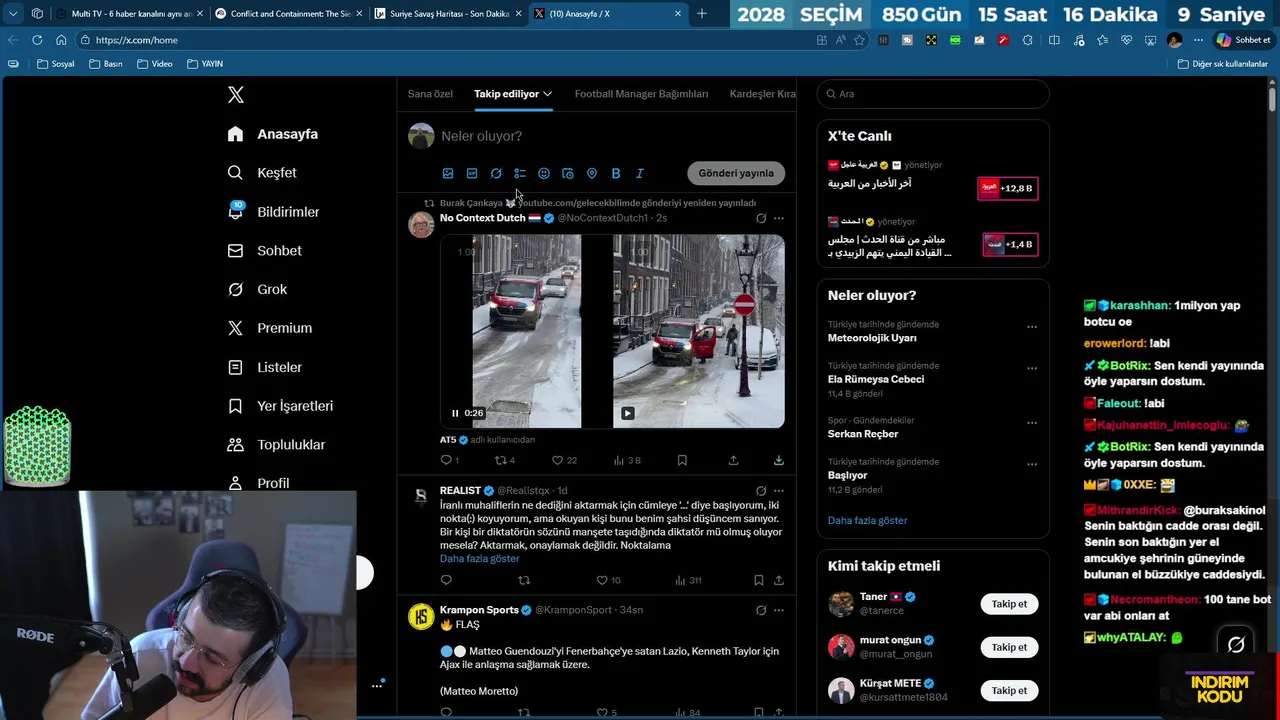Click the Grok icon in composer toolbar
This screenshot has width=1280, height=720.
pyautogui.click(x=496, y=173)
